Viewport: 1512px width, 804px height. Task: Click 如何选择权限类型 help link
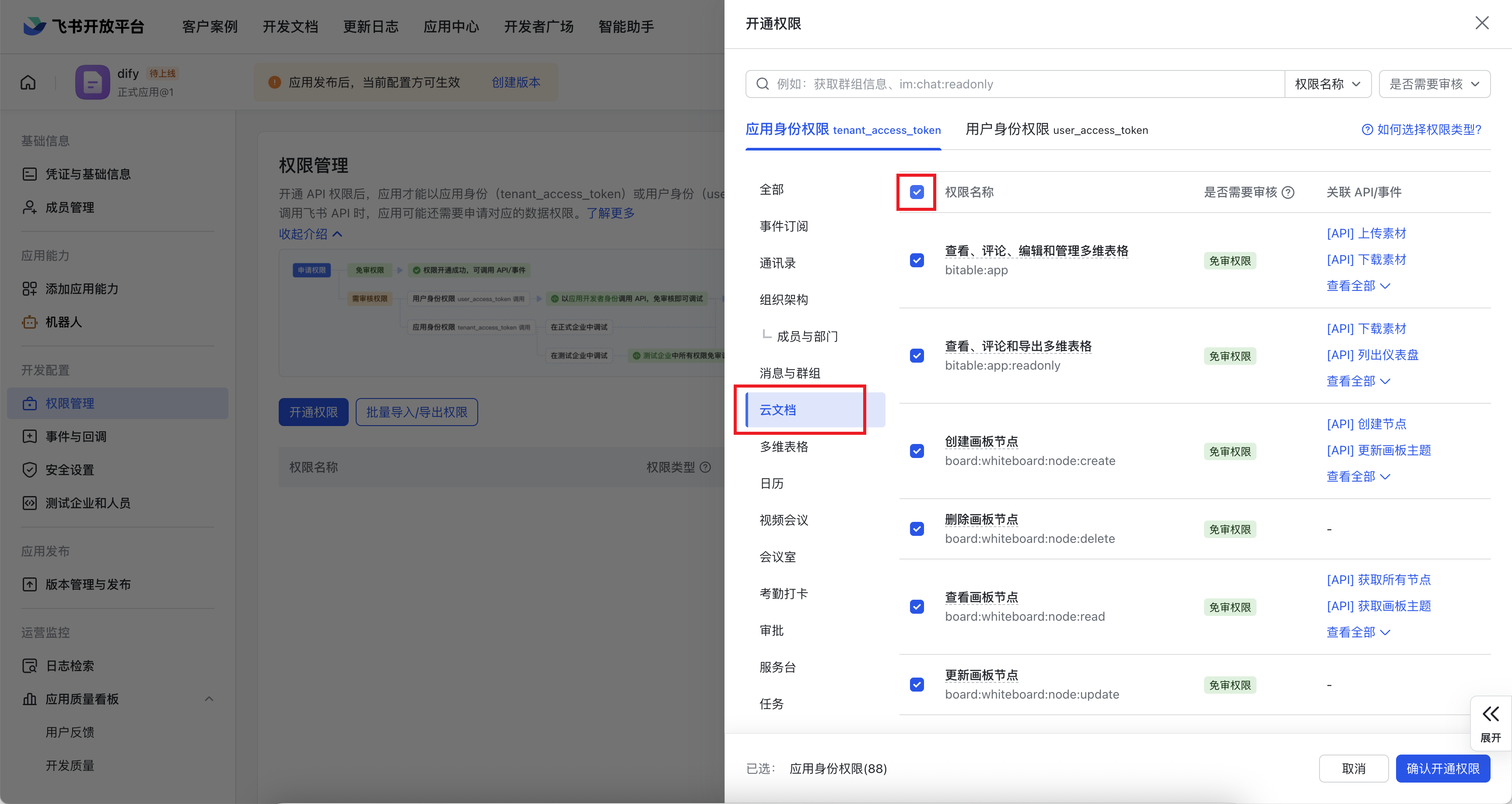(1421, 129)
